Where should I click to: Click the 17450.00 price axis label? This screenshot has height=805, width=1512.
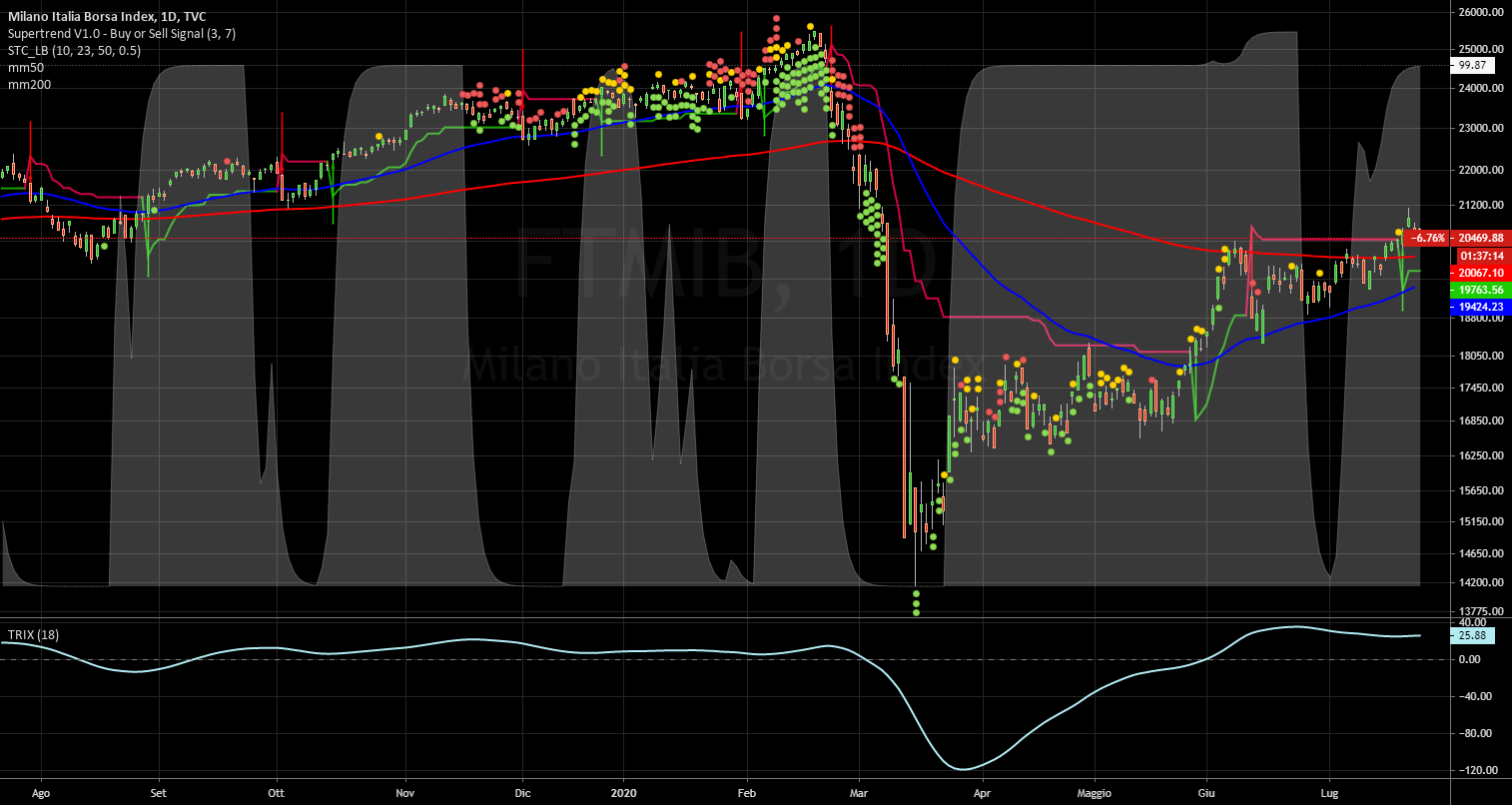click(1479, 388)
